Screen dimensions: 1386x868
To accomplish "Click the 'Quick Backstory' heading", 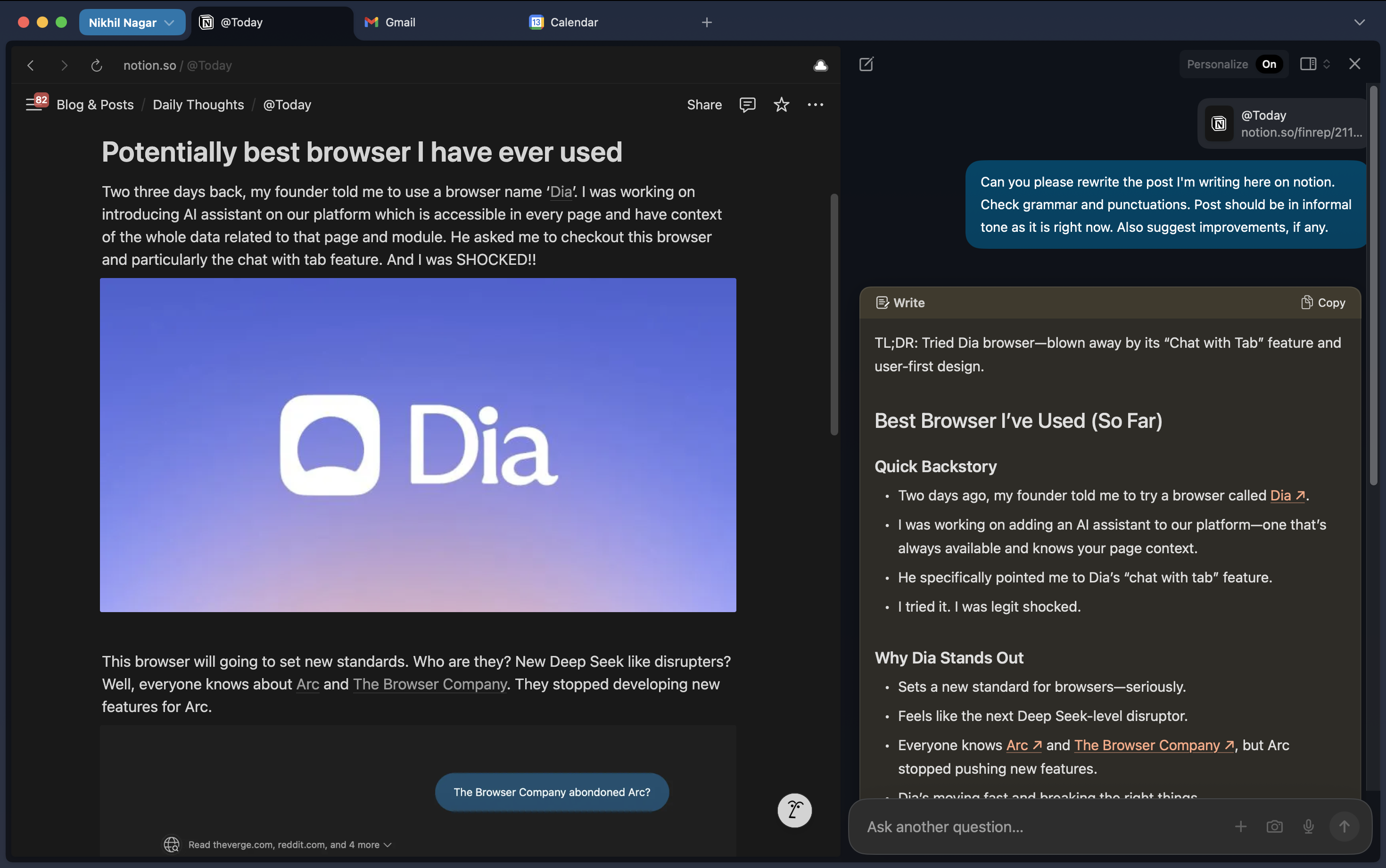I will tap(935, 466).
